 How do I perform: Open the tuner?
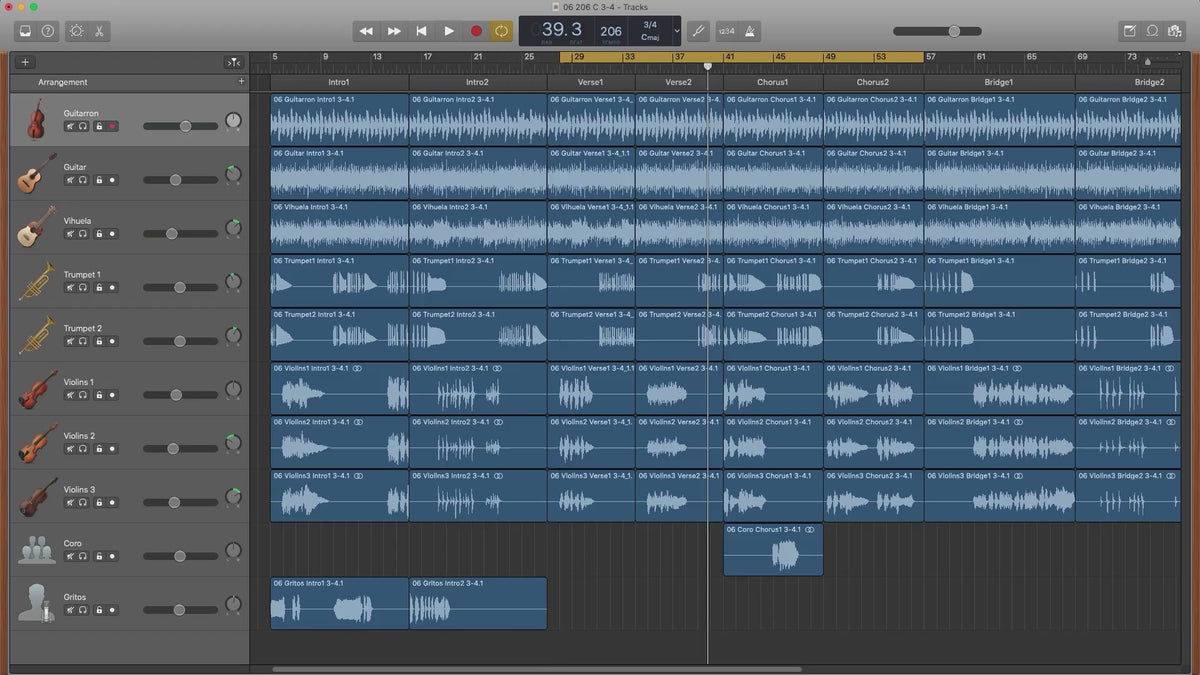pyautogui.click(x=699, y=31)
